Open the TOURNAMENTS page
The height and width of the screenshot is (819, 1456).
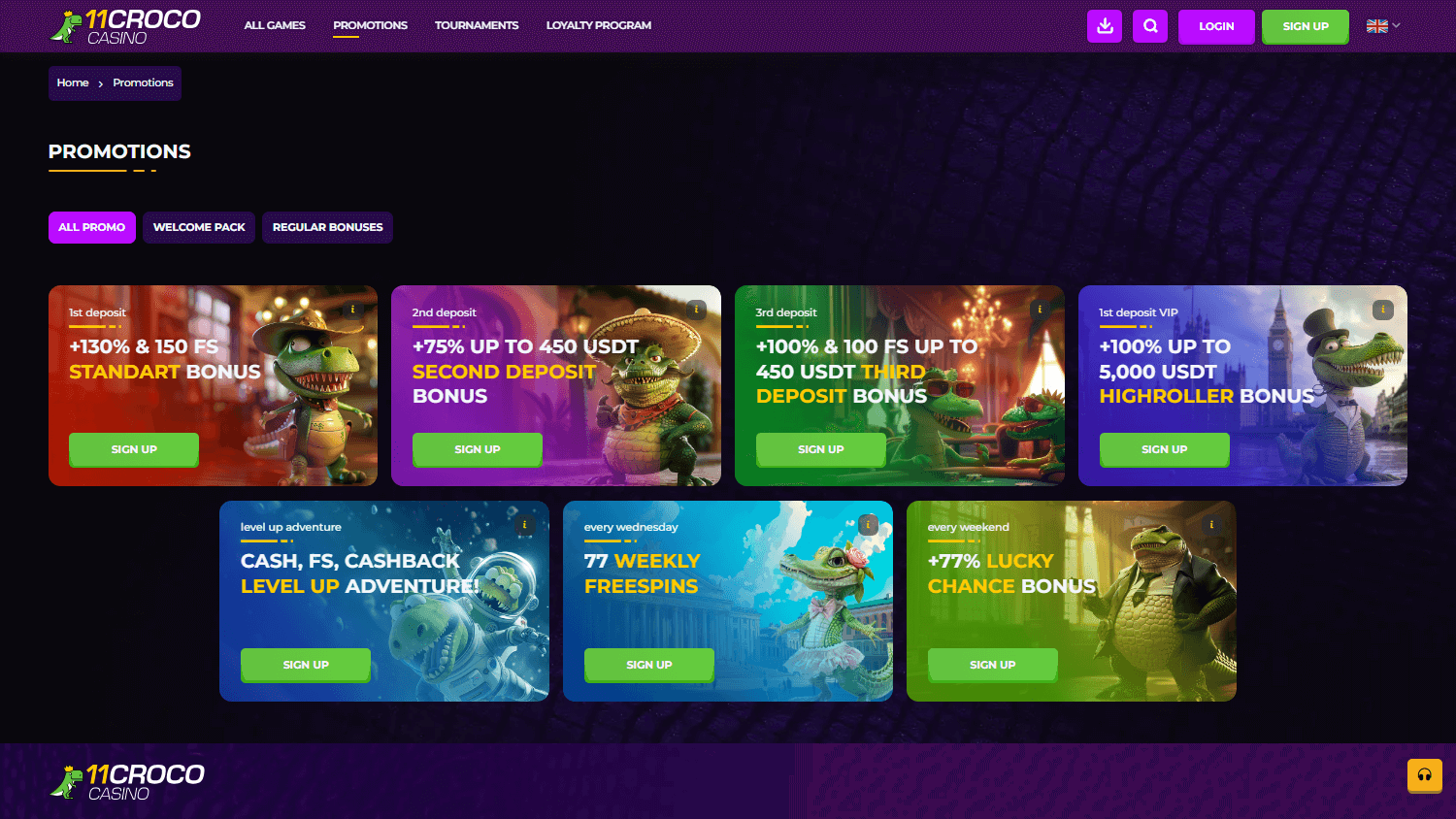[477, 25]
